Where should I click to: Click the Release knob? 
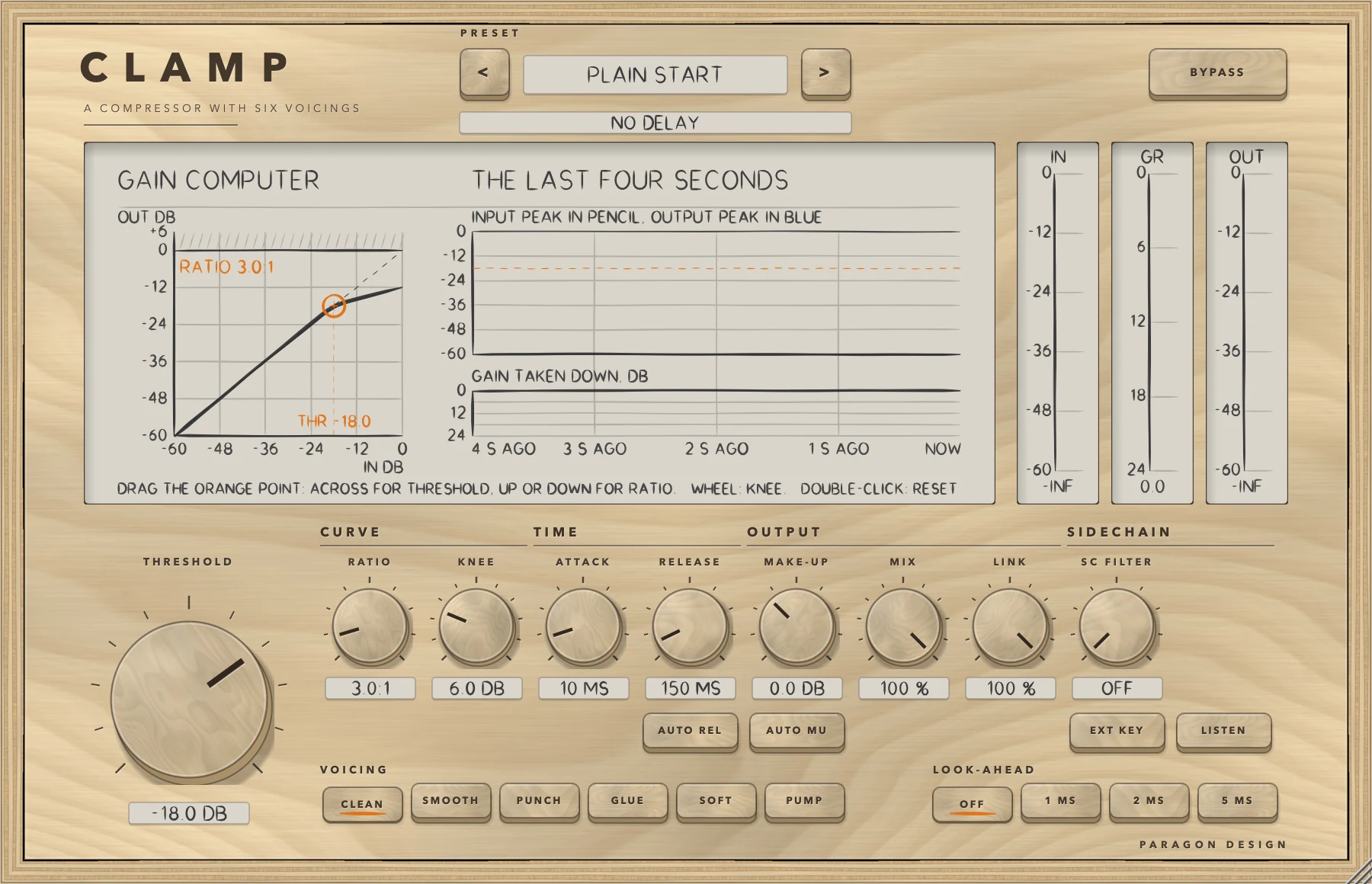pos(690,627)
